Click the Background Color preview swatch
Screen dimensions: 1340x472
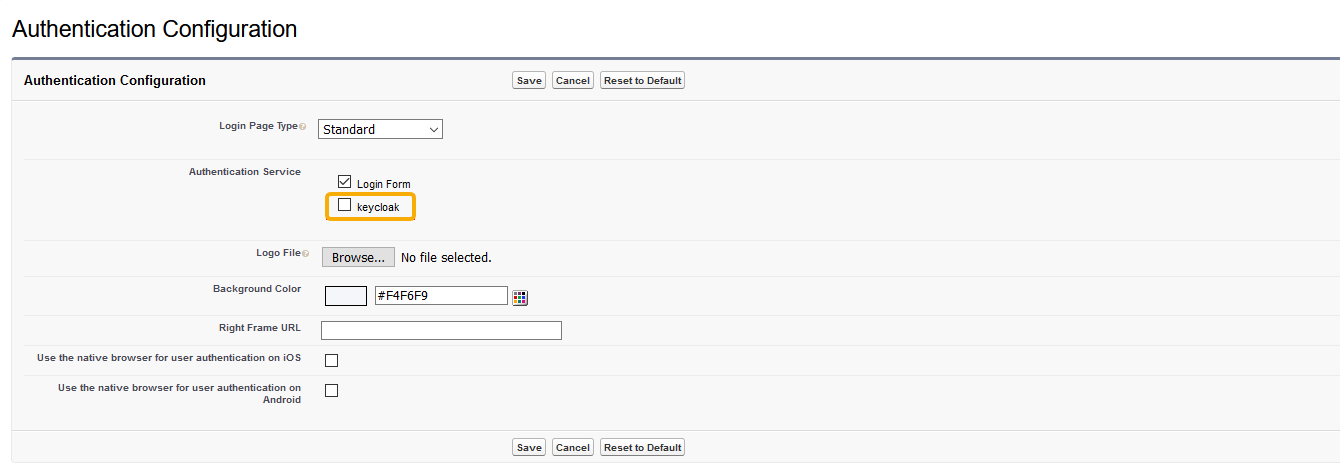coord(346,295)
